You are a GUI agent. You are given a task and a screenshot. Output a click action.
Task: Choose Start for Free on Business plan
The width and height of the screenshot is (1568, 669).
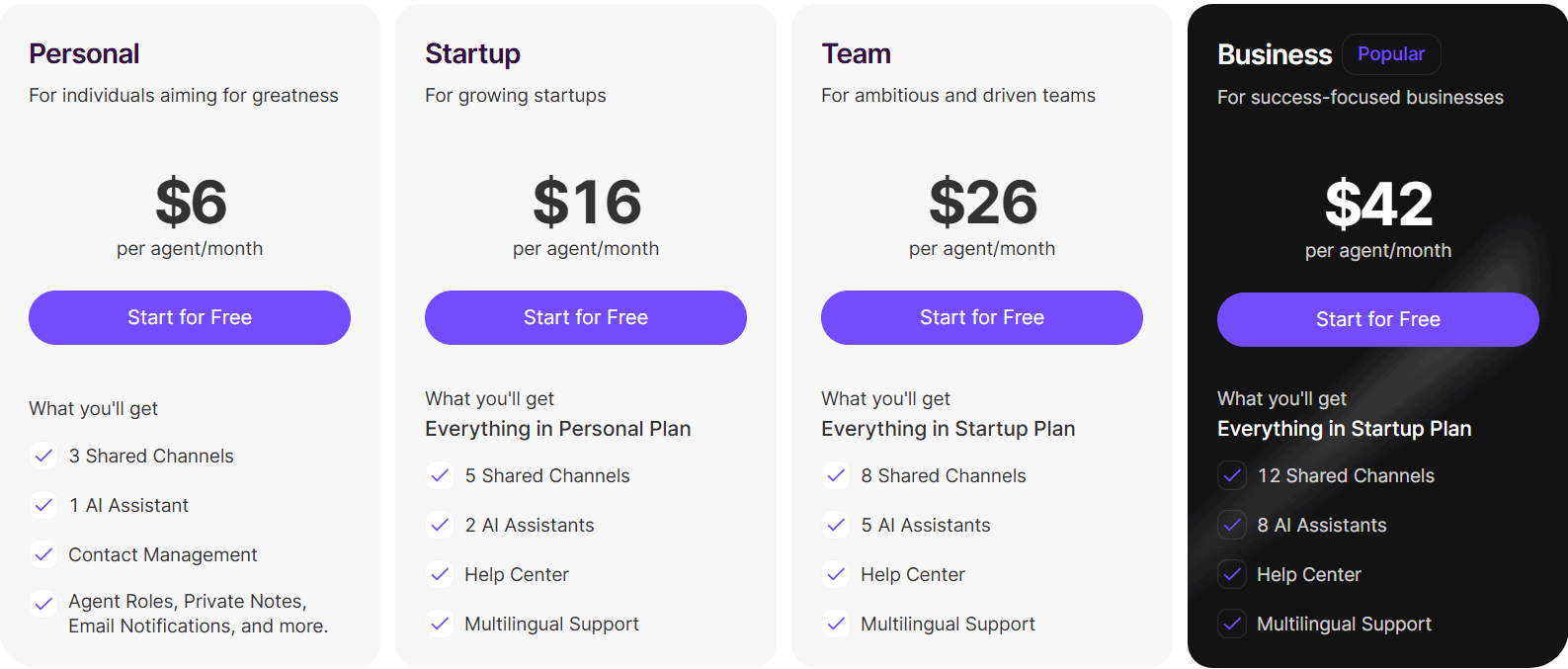coord(1378,319)
